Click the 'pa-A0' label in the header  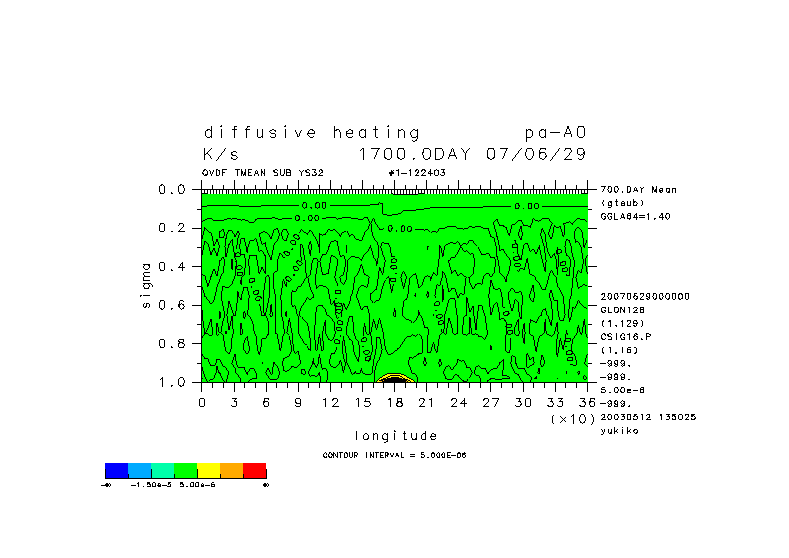coord(555,132)
